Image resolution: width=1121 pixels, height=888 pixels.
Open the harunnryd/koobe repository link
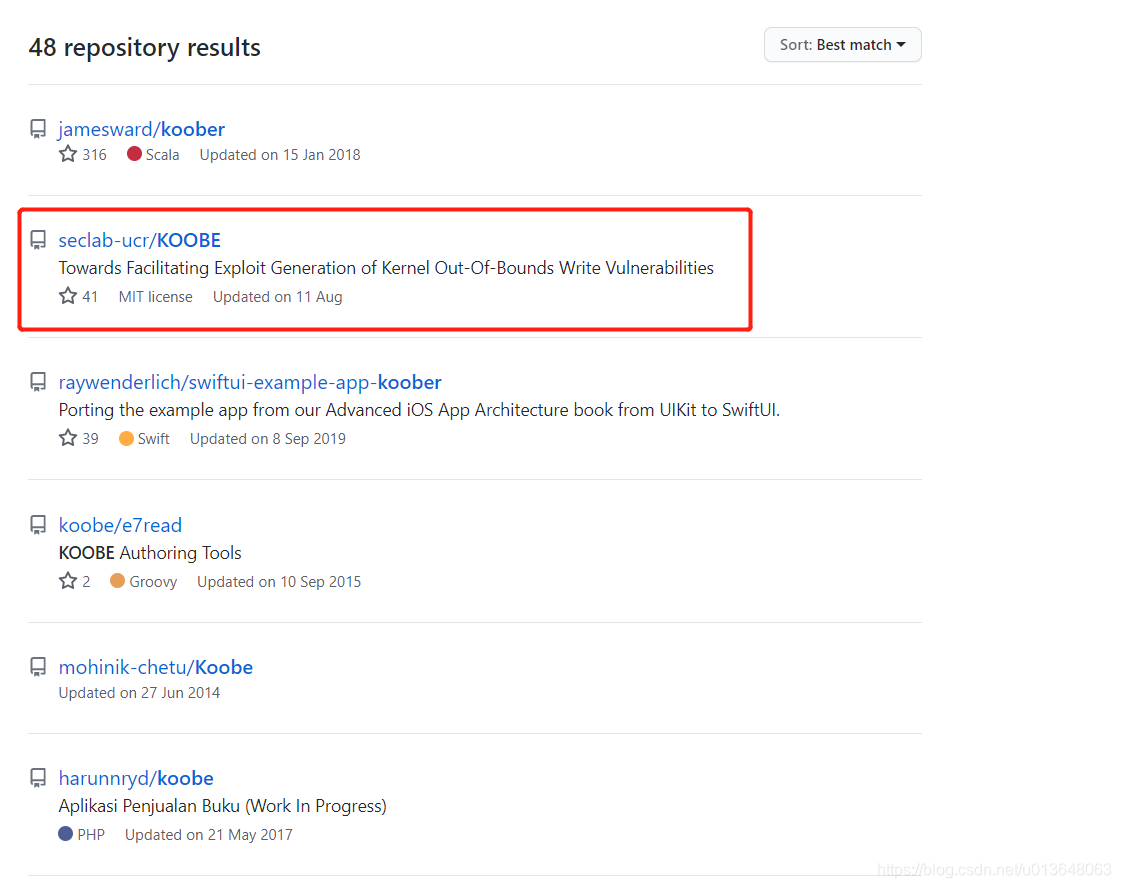[136, 778]
